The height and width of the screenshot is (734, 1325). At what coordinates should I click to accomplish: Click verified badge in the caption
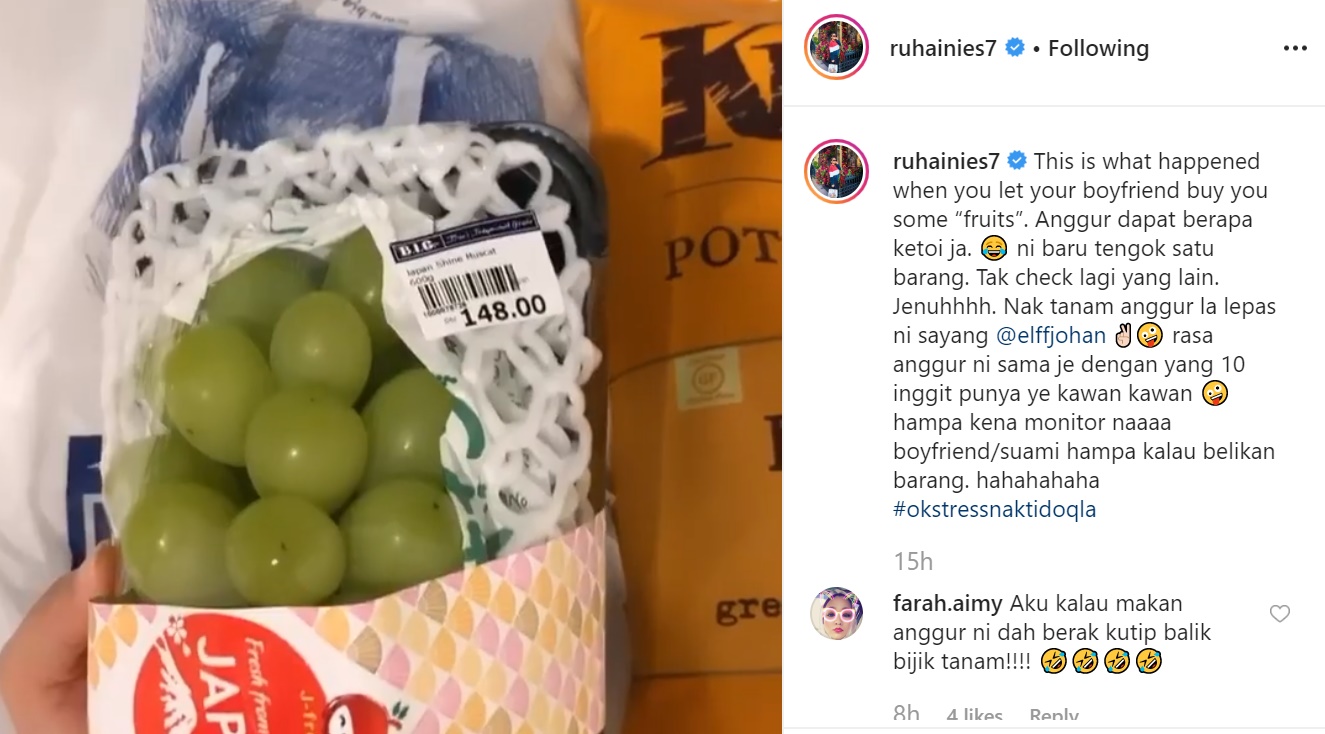click(x=1016, y=161)
